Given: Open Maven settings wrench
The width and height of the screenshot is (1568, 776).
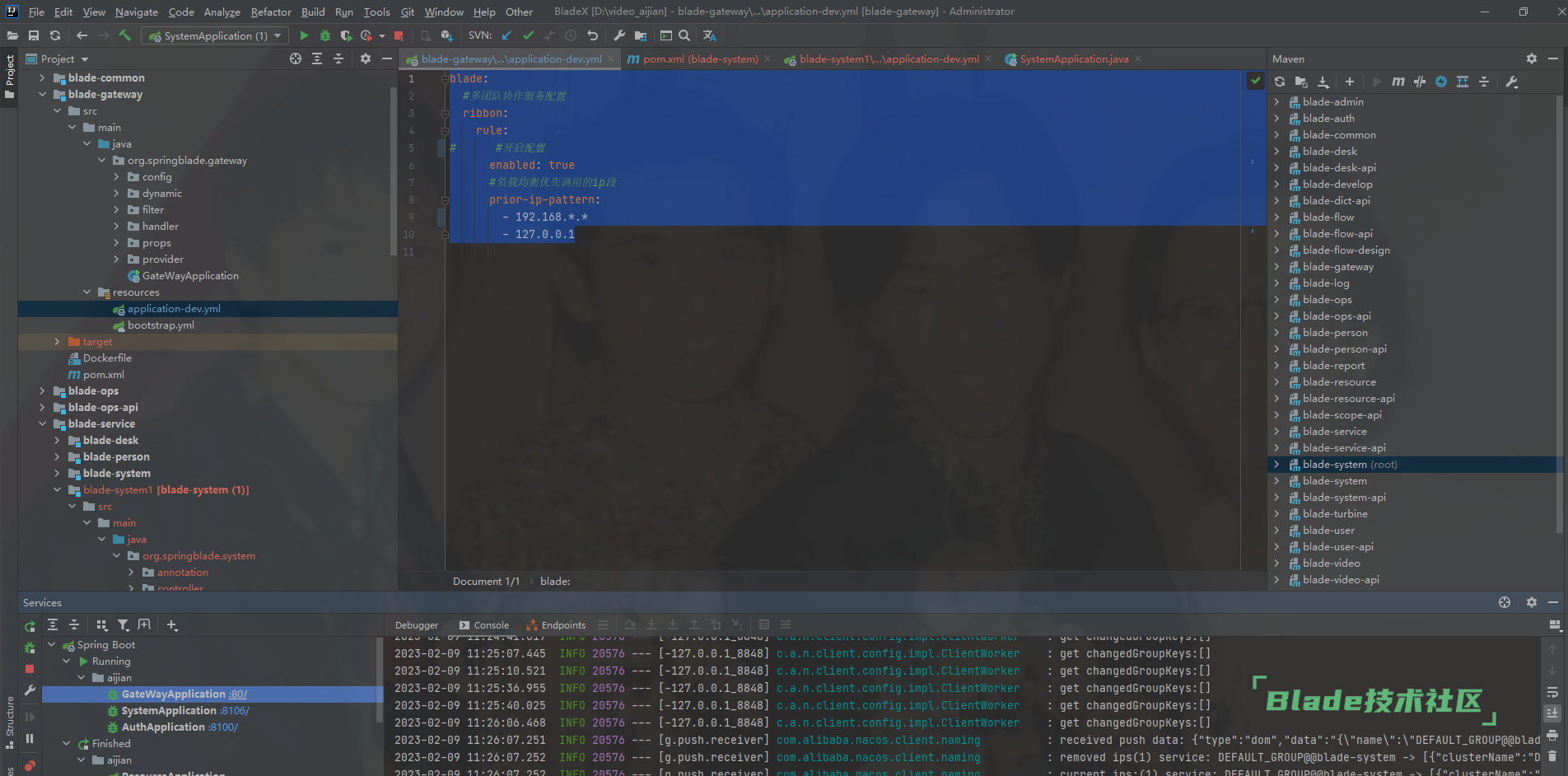Looking at the screenshot, I should 1512,82.
